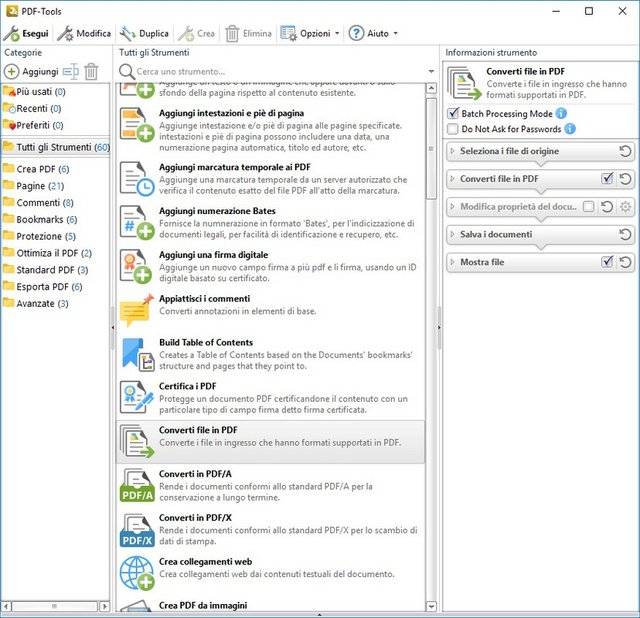The height and width of the screenshot is (618, 640).
Task: Click the Crea collegamenti web globe icon
Action: click(137, 573)
